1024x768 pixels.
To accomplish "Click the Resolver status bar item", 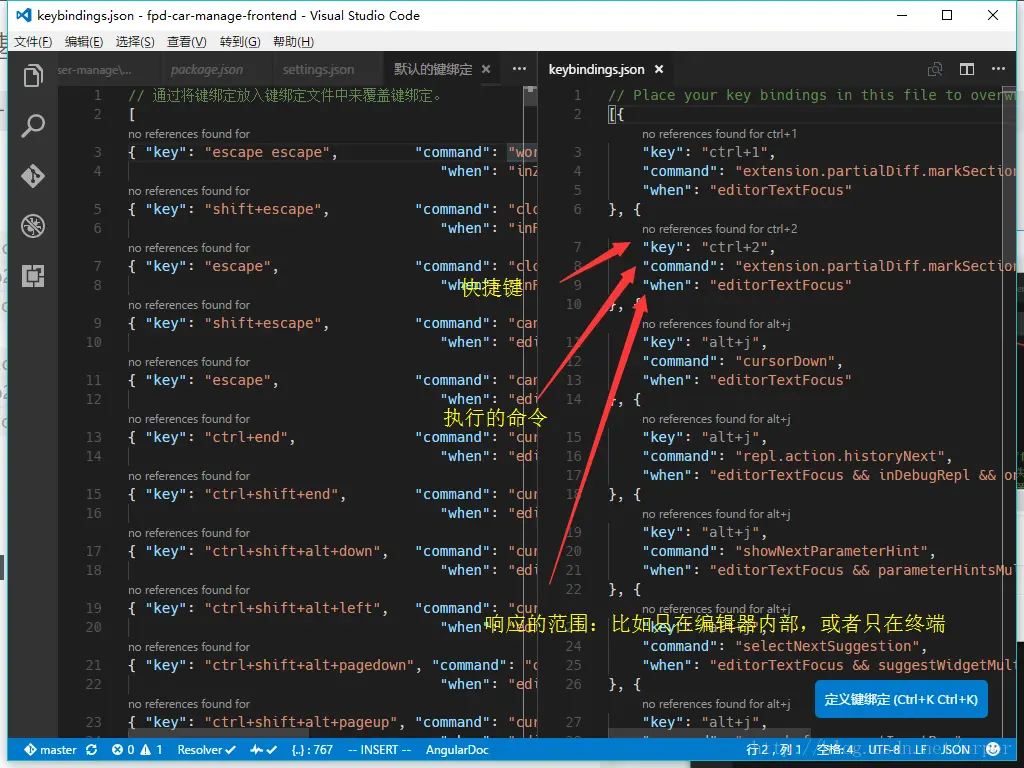I will tap(206, 750).
